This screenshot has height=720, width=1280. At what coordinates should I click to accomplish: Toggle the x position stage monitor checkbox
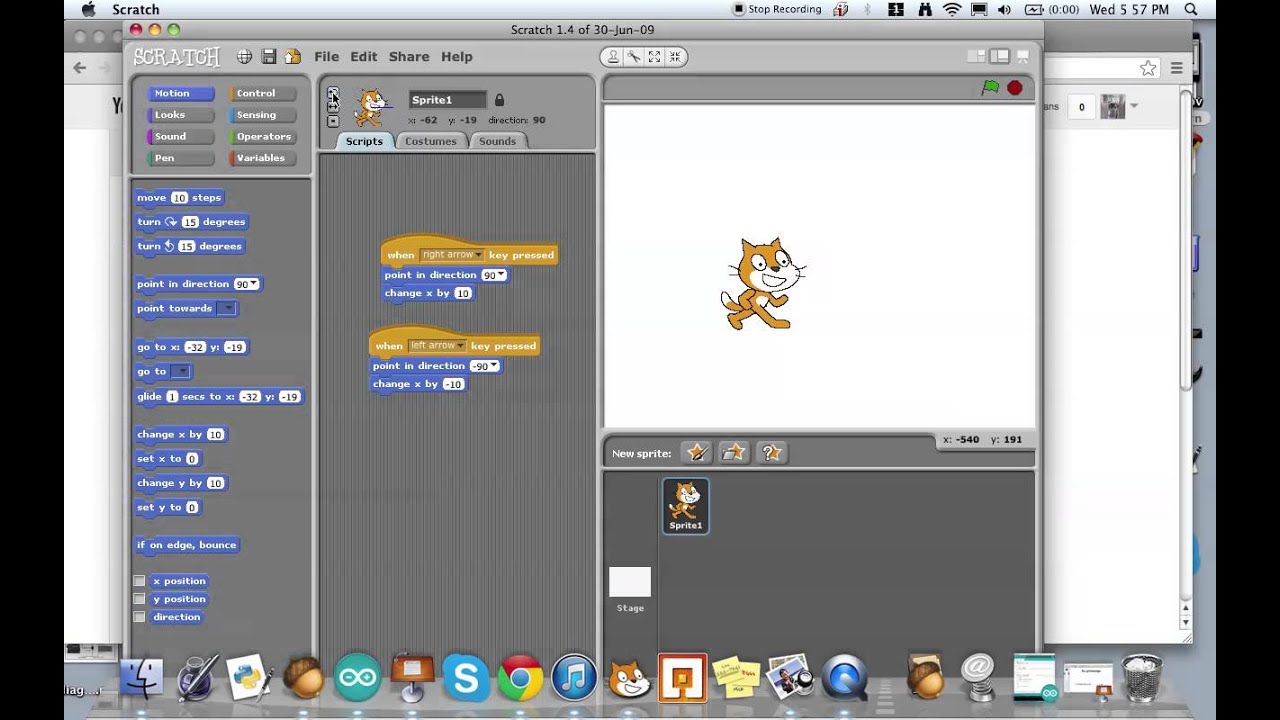pyautogui.click(x=140, y=581)
